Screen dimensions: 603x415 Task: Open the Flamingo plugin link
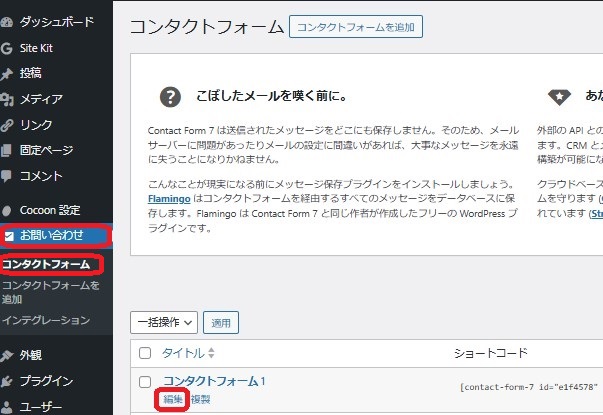(x=170, y=200)
